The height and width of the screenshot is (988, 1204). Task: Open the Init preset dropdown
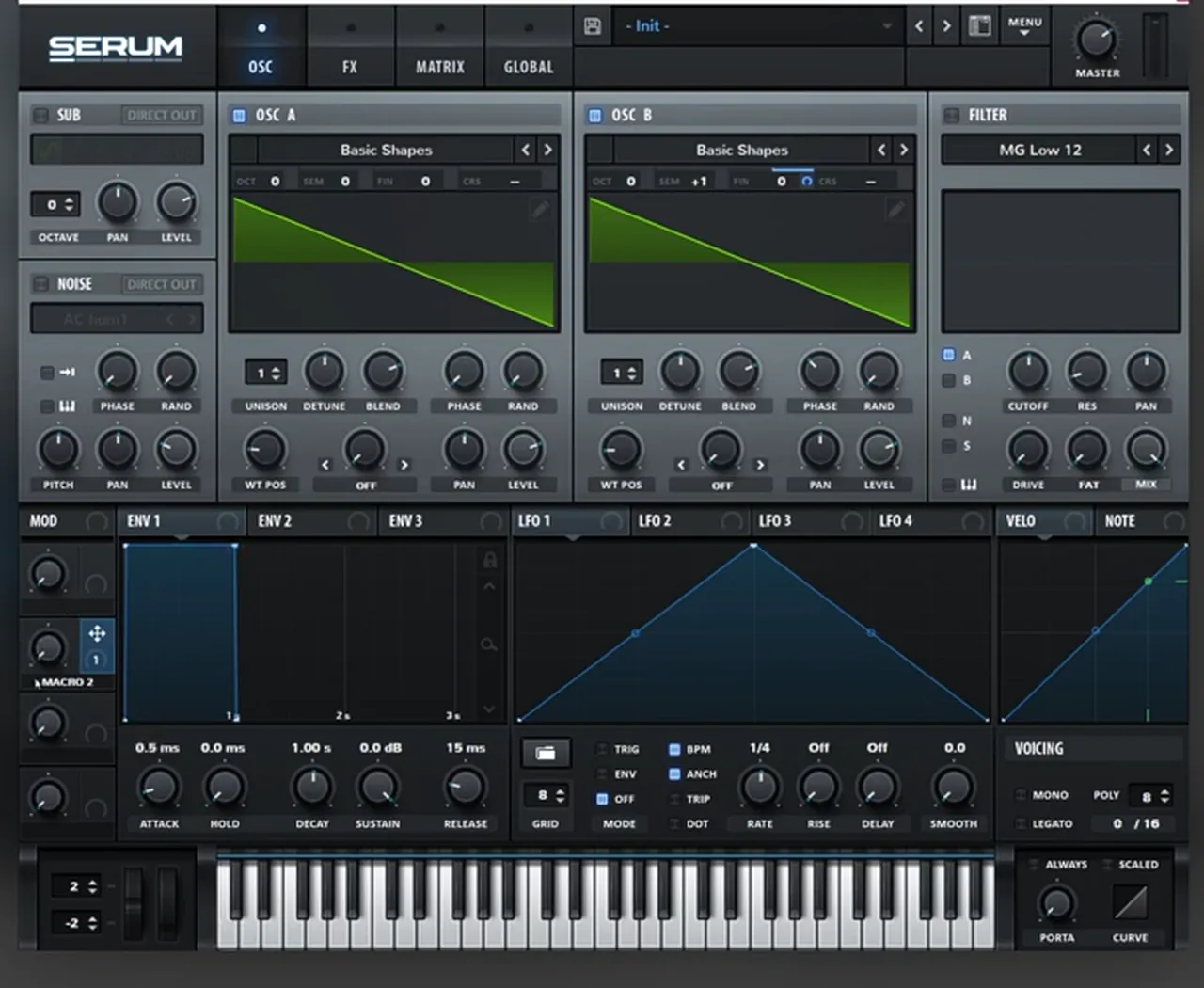pos(757,26)
